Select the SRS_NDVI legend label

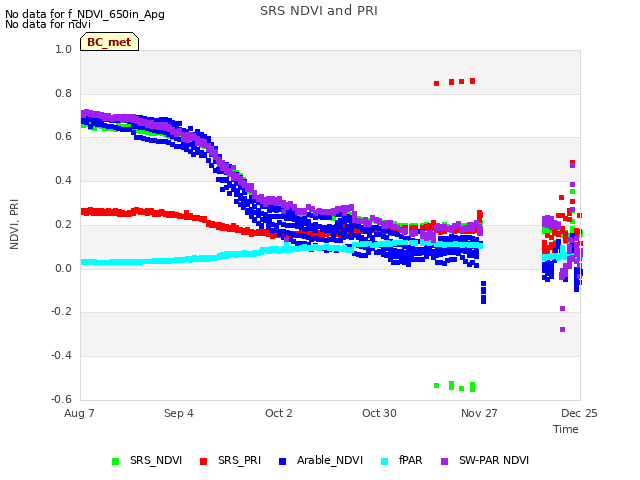[x=156, y=460]
